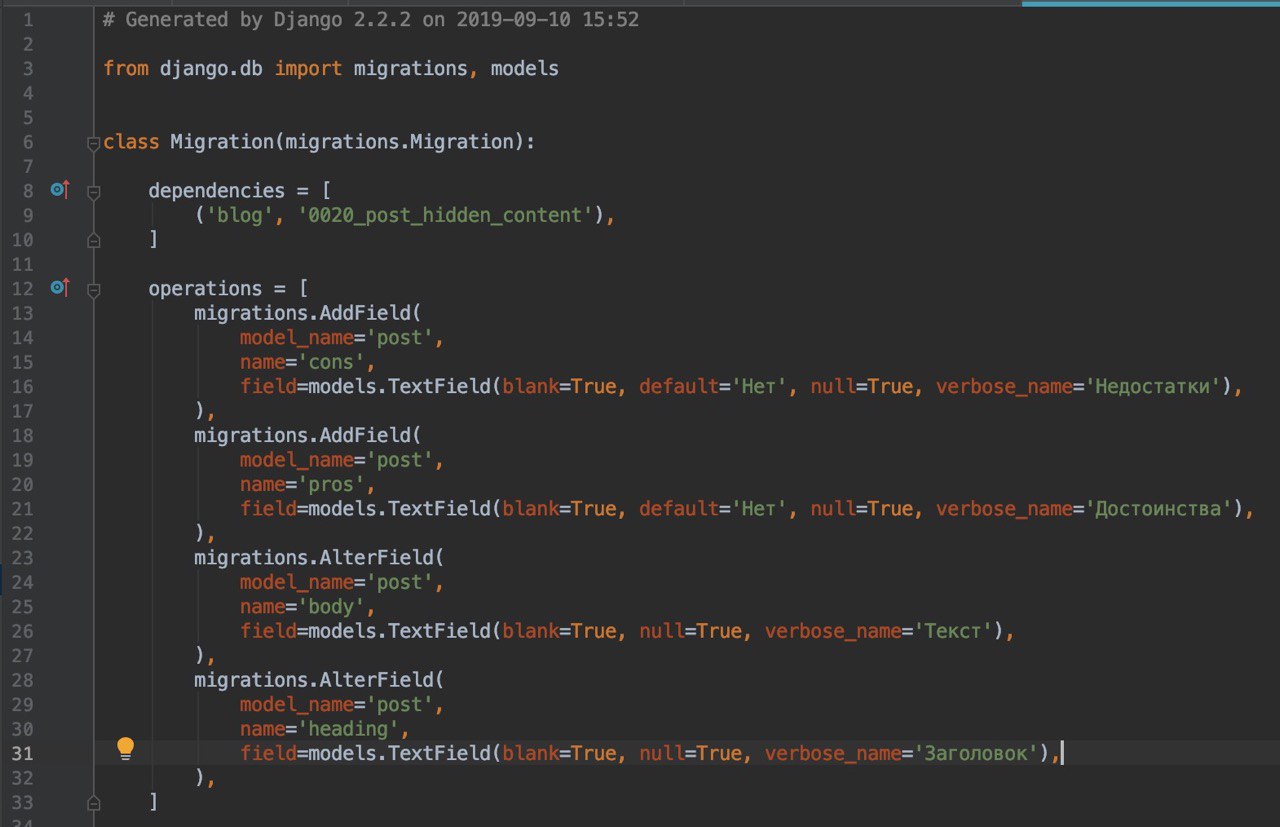Click the 'from' keyword on line 3

coord(125,69)
